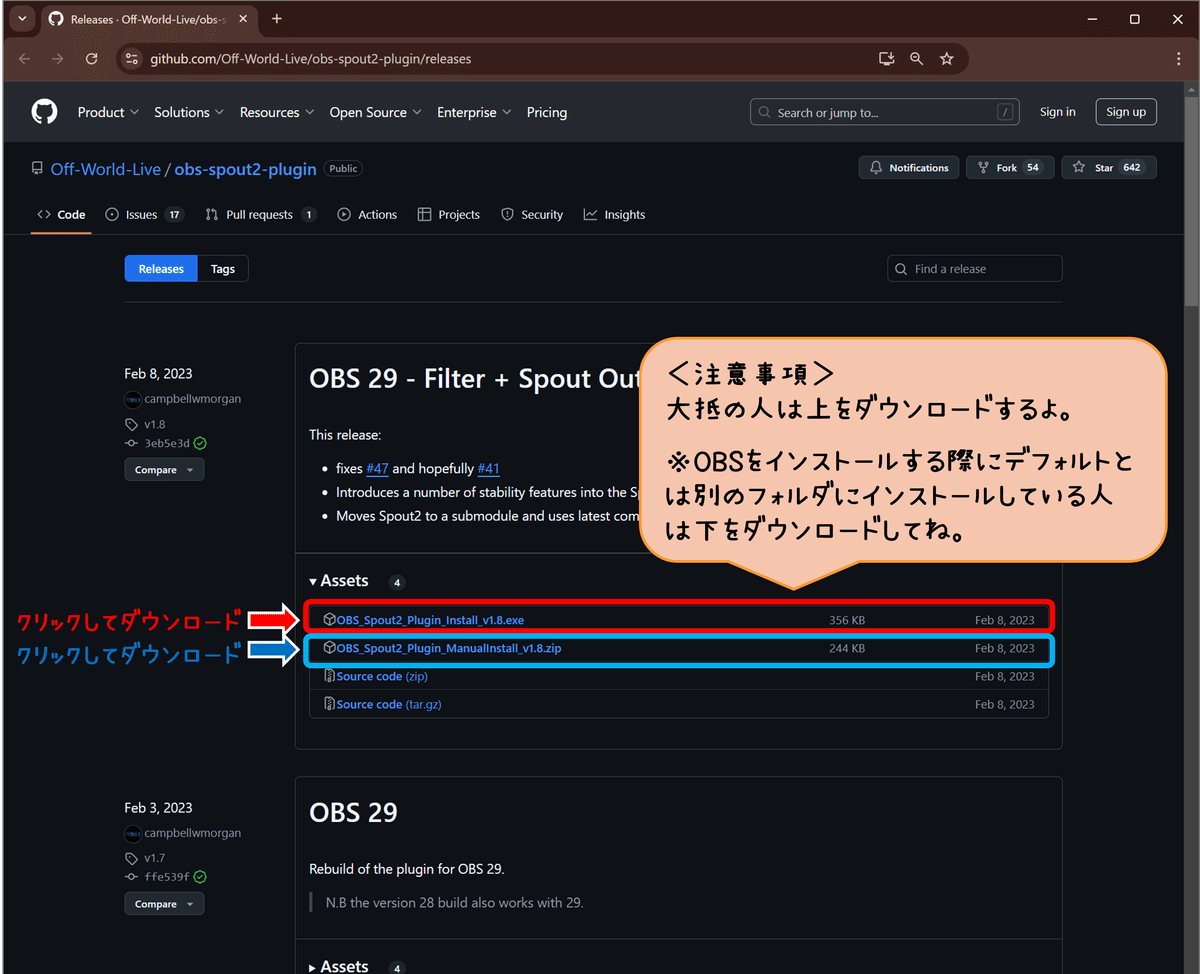This screenshot has width=1200, height=974.
Task: Open campbellwmorgan profile under Feb 8, 2023
Action: pos(192,399)
